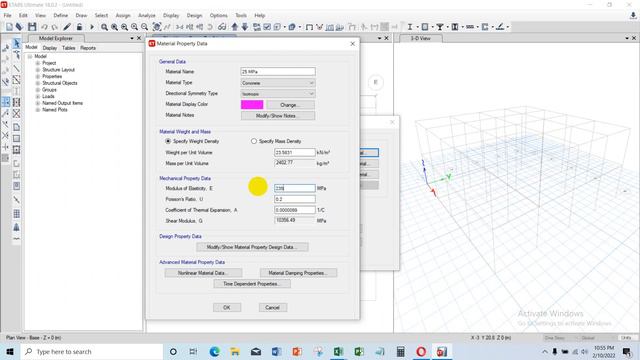Select Specify Mass Density radio button
Image resolution: width=640 pixels, height=360 pixels.
click(254, 141)
